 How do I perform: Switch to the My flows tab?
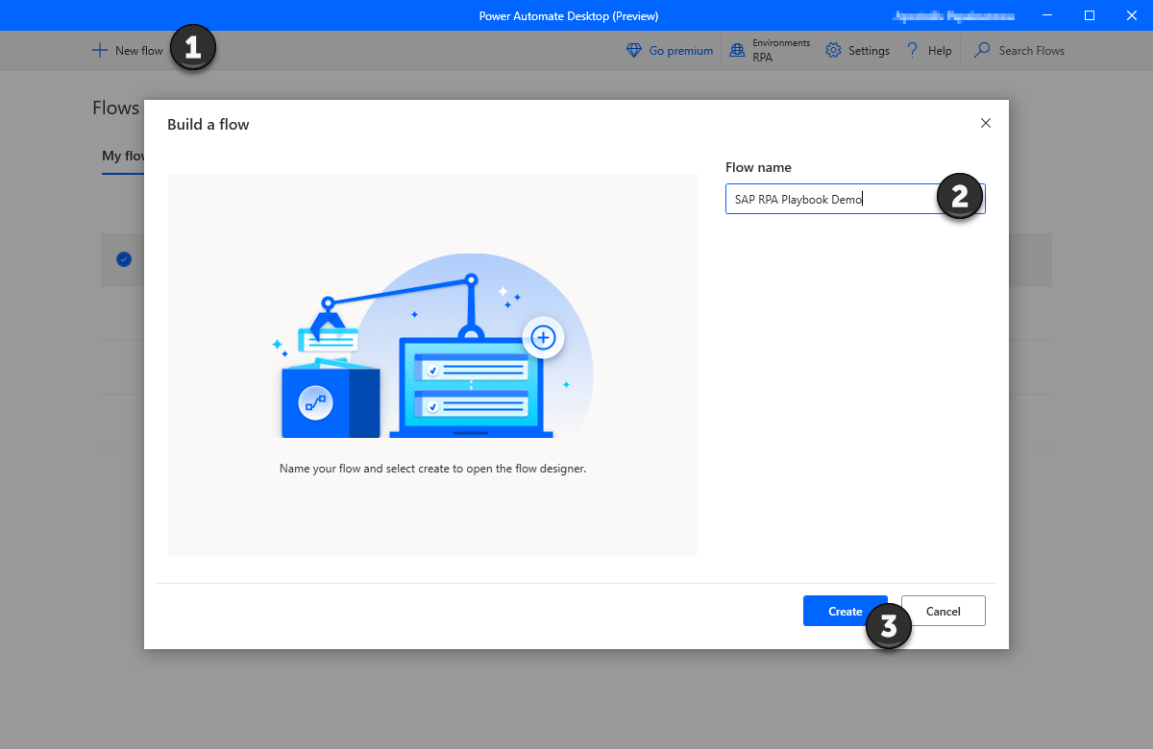pos(121,156)
